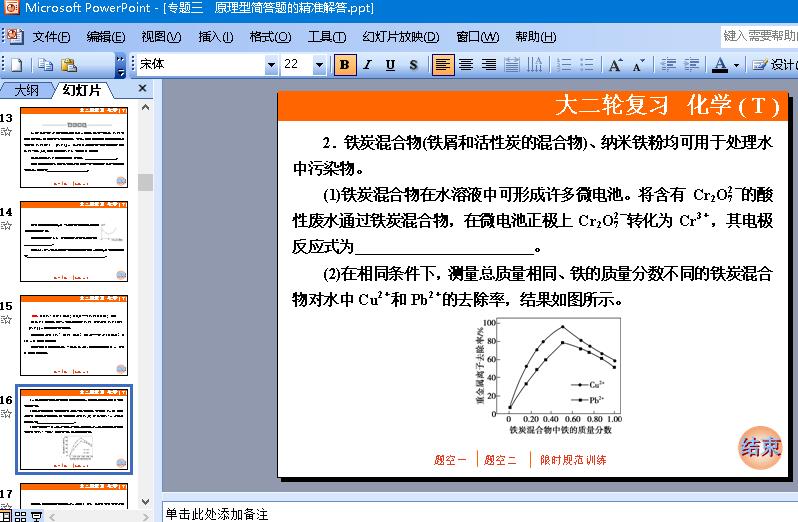The image size is (798, 522).
Task: Open the font name dropdown
Action: [271, 65]
